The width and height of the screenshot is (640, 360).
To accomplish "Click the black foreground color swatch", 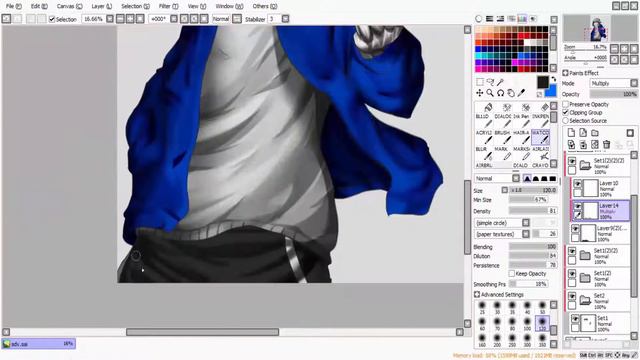I will (x=542, y=82).
